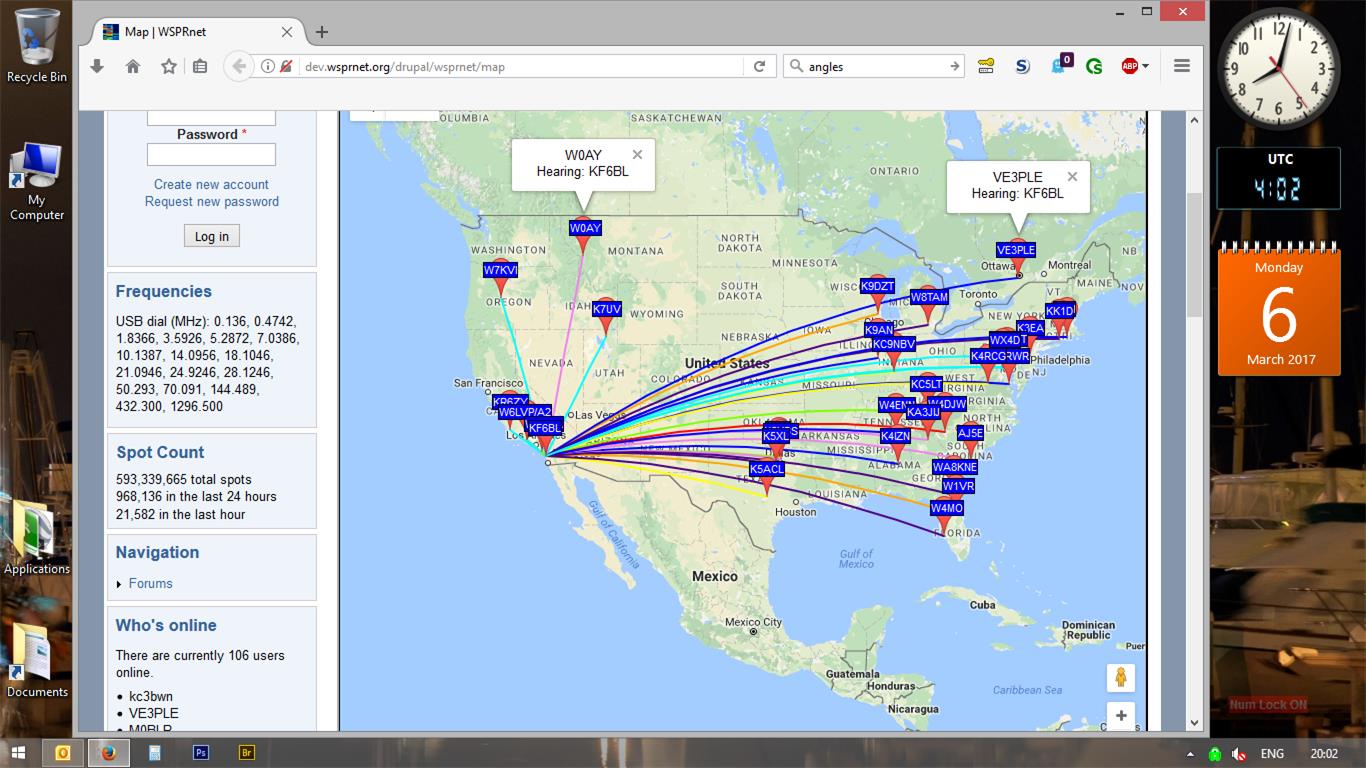Go to the browser home page icon

click(x=133, y=66)
